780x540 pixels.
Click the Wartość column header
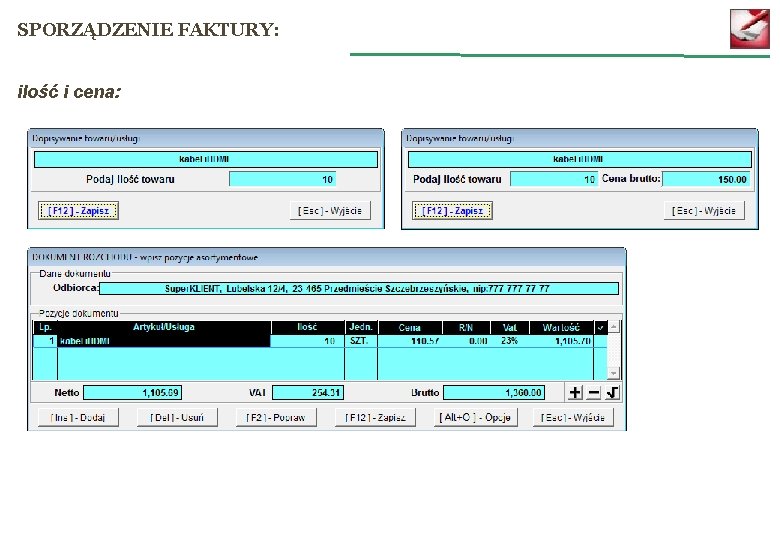[x=562, y=327]
